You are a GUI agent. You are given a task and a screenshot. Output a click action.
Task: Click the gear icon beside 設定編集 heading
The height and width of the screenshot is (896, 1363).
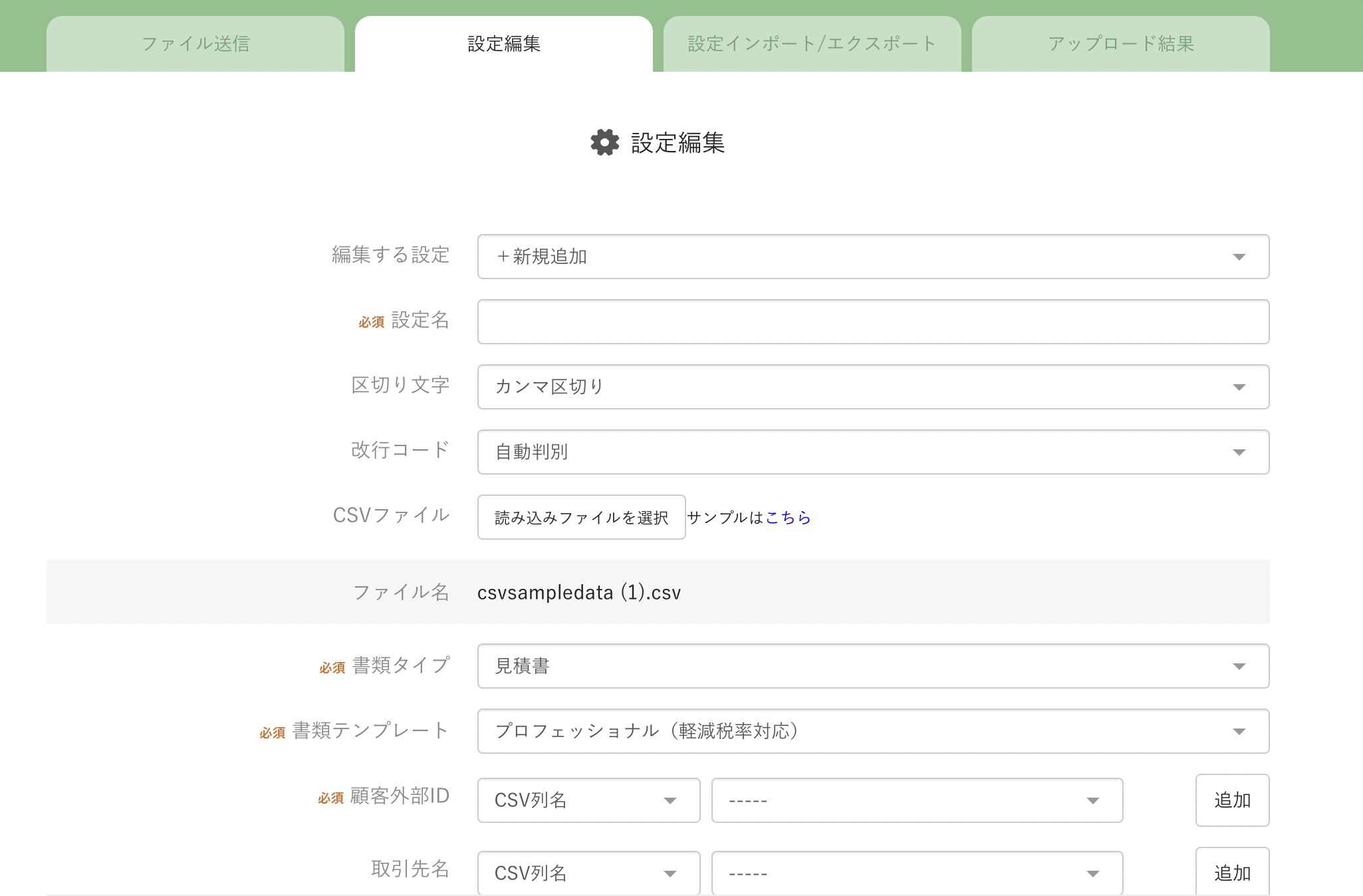pos(604,143)
